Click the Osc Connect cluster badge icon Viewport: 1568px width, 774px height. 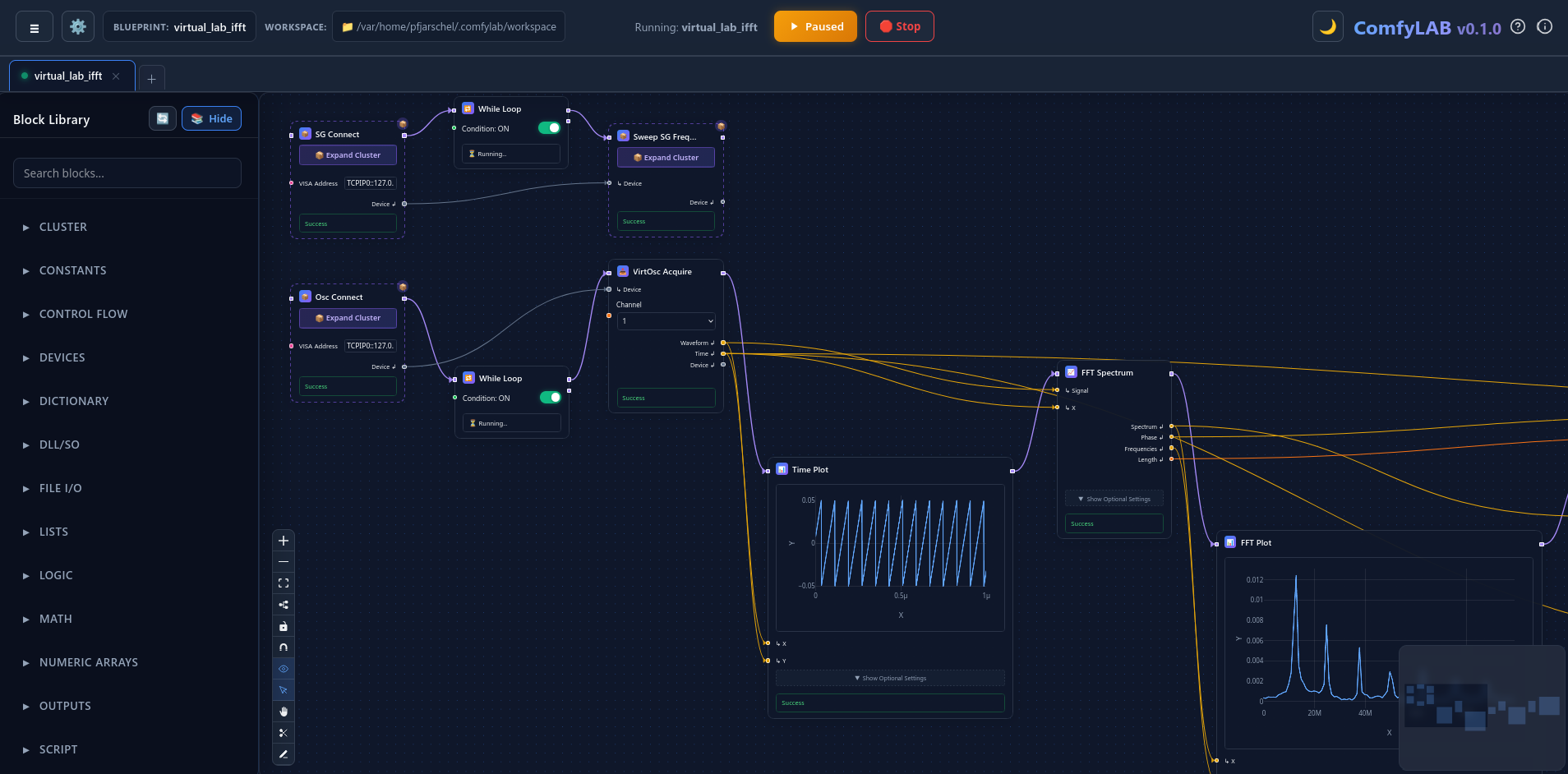tap(403, 287)
